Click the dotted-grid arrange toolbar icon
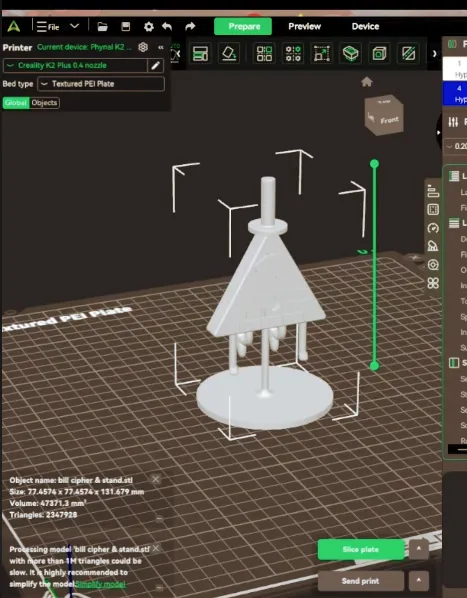This screenshot has height=598, width=467. pyautogui.click(x=293, y=53)
